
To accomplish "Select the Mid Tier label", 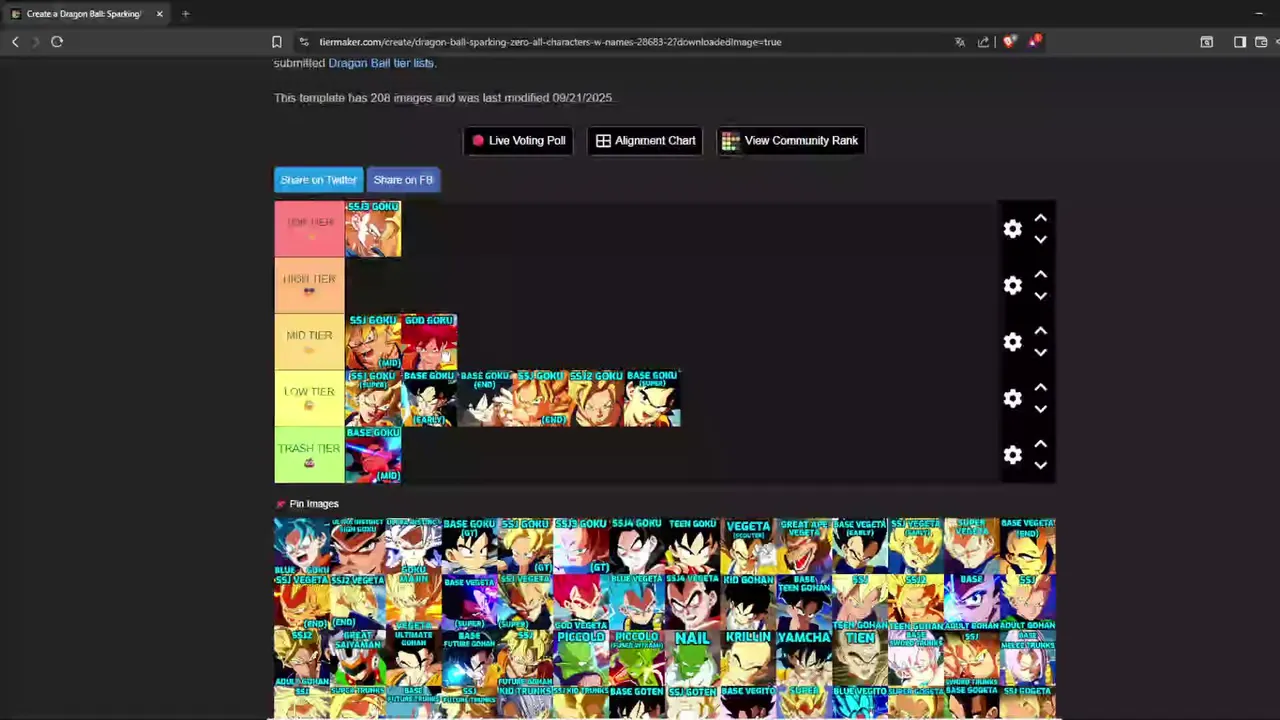I will [309, 342].
